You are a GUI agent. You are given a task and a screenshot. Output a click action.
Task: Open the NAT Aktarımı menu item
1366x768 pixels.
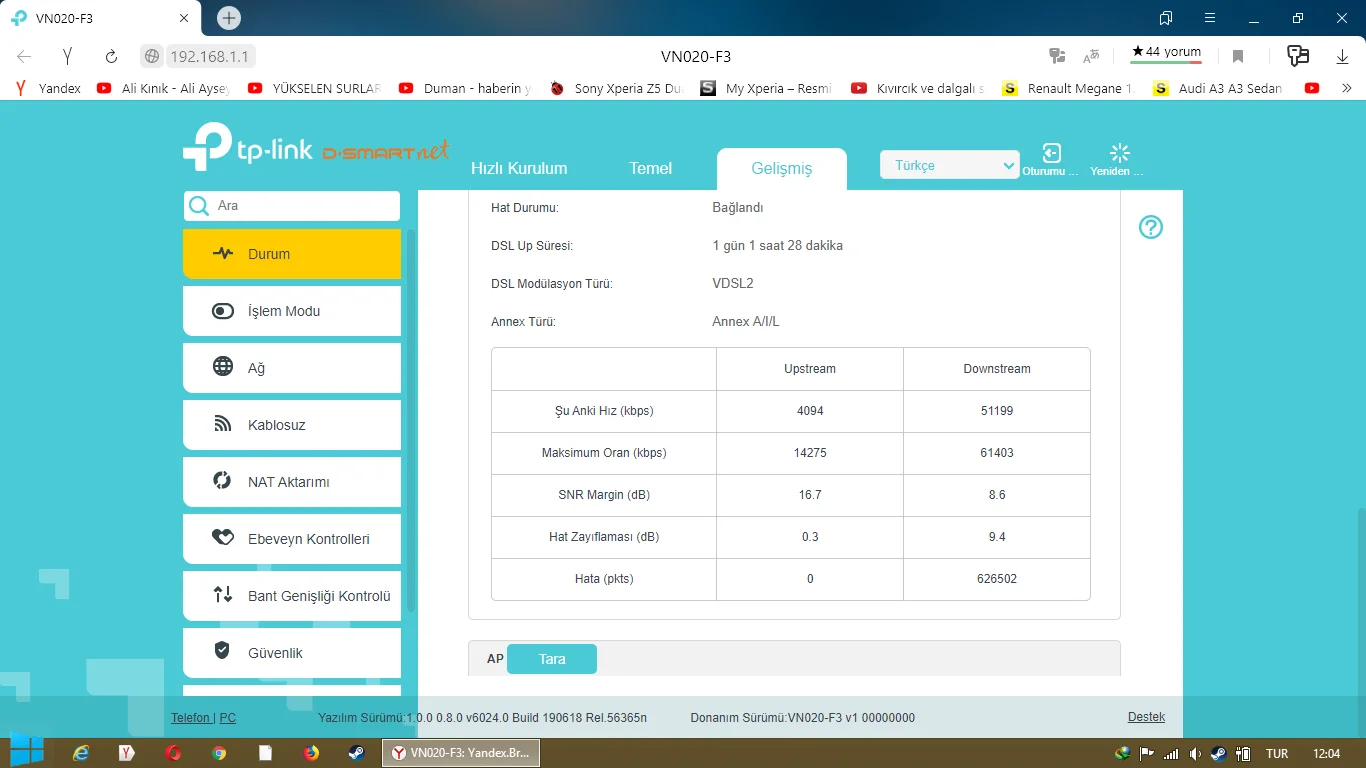[x=292, y=482]
